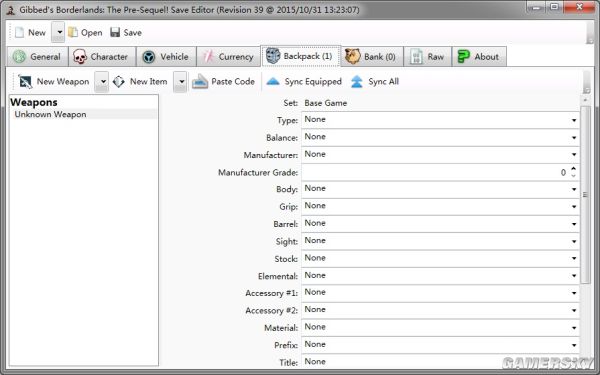This screenshot has width=600, height=375.
Task: Click Sync Equipped arrow icon
Action: (273, 82)
